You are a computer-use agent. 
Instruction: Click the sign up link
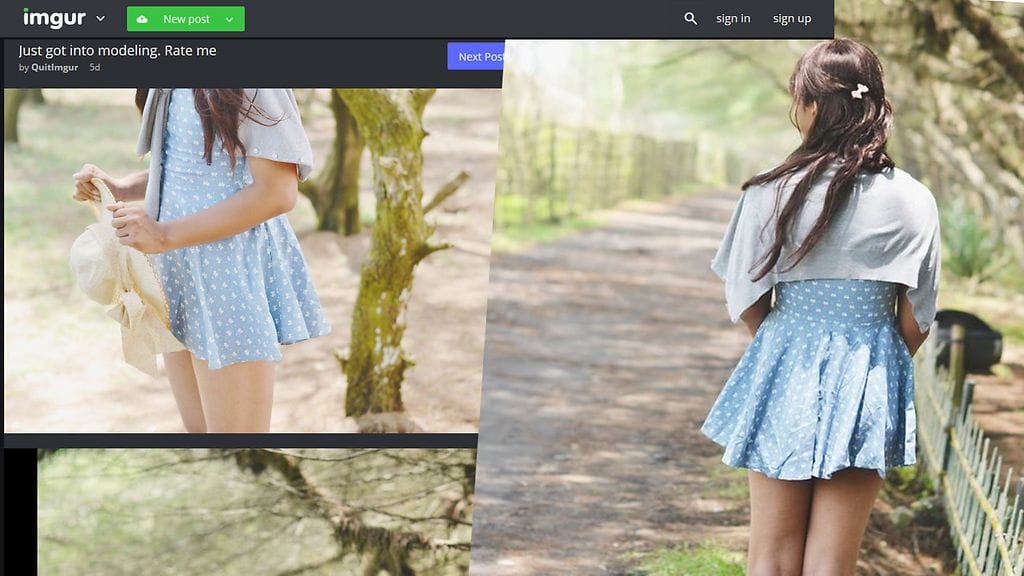[792, 19]
